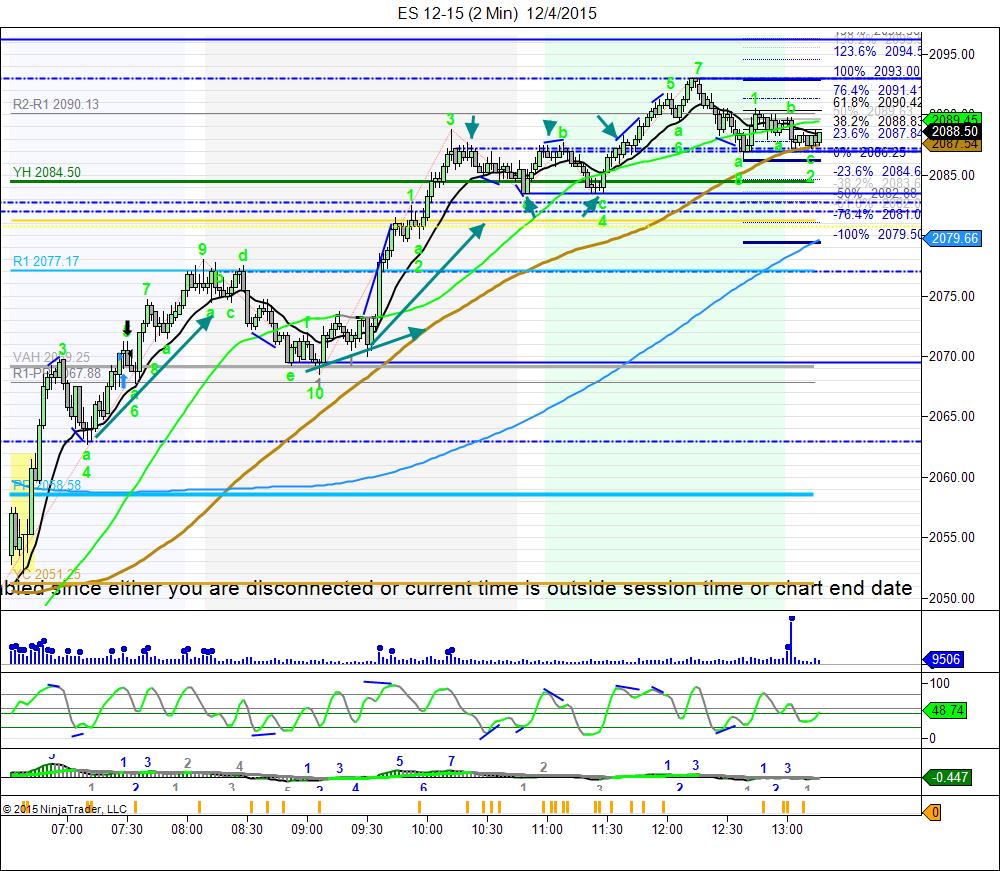Click the PP 2058.58 pivot label
This screenshot has width=1000, height=871.
point(47,485)
